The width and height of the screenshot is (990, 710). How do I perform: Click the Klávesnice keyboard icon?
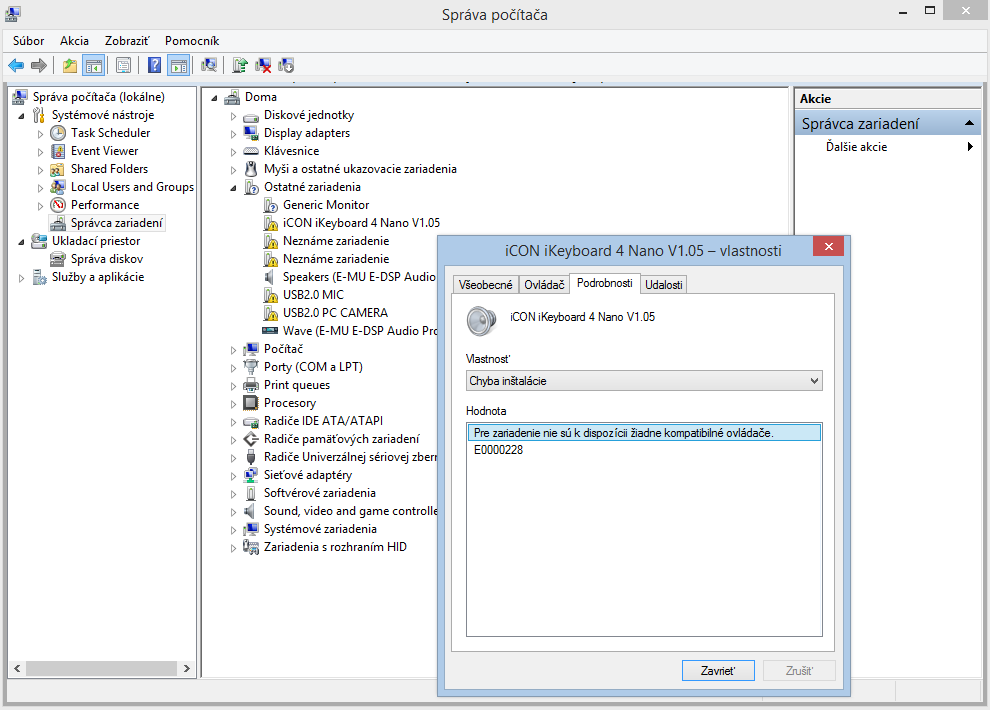click(x=251, y=151)
